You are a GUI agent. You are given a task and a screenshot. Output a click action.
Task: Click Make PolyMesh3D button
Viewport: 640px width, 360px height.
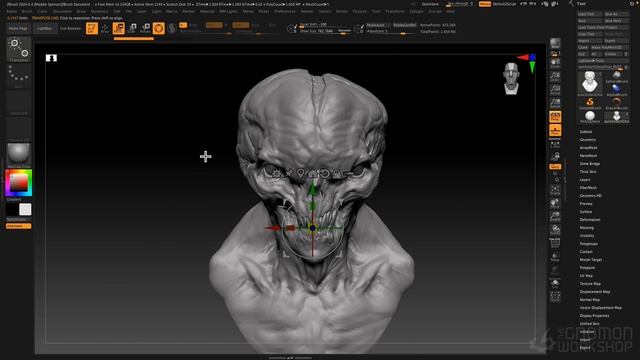[x=609, y=47]
